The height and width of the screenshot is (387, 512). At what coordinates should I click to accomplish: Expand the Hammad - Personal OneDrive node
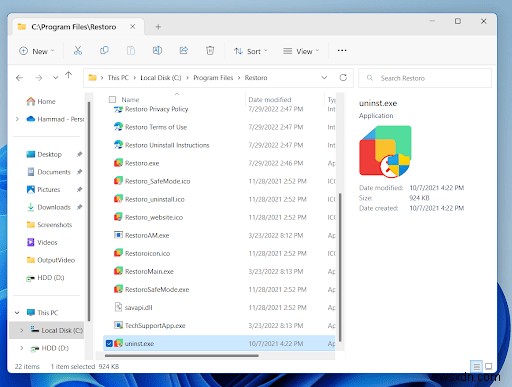17,119
